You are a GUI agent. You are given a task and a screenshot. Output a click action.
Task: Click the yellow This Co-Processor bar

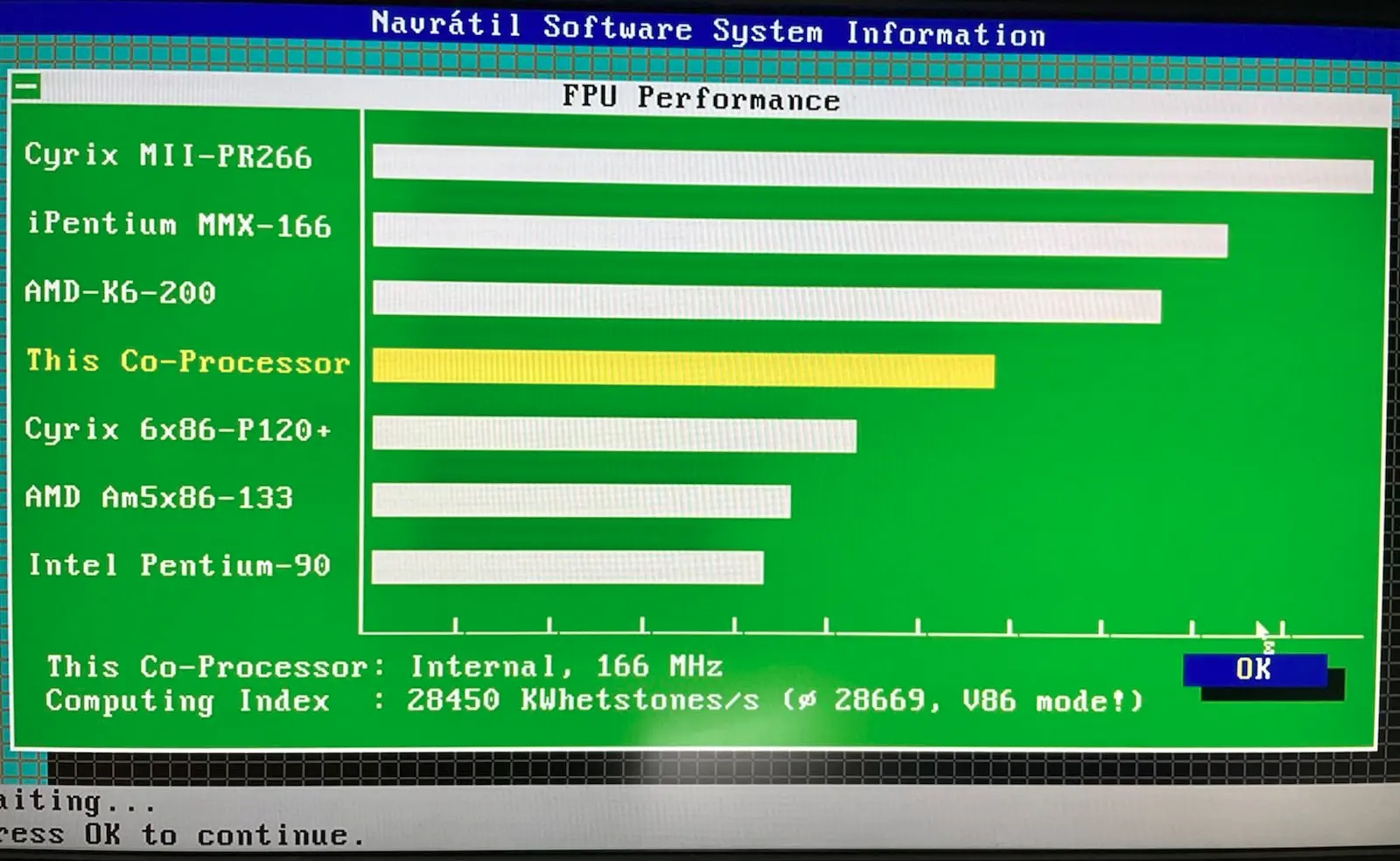[683, 367]
